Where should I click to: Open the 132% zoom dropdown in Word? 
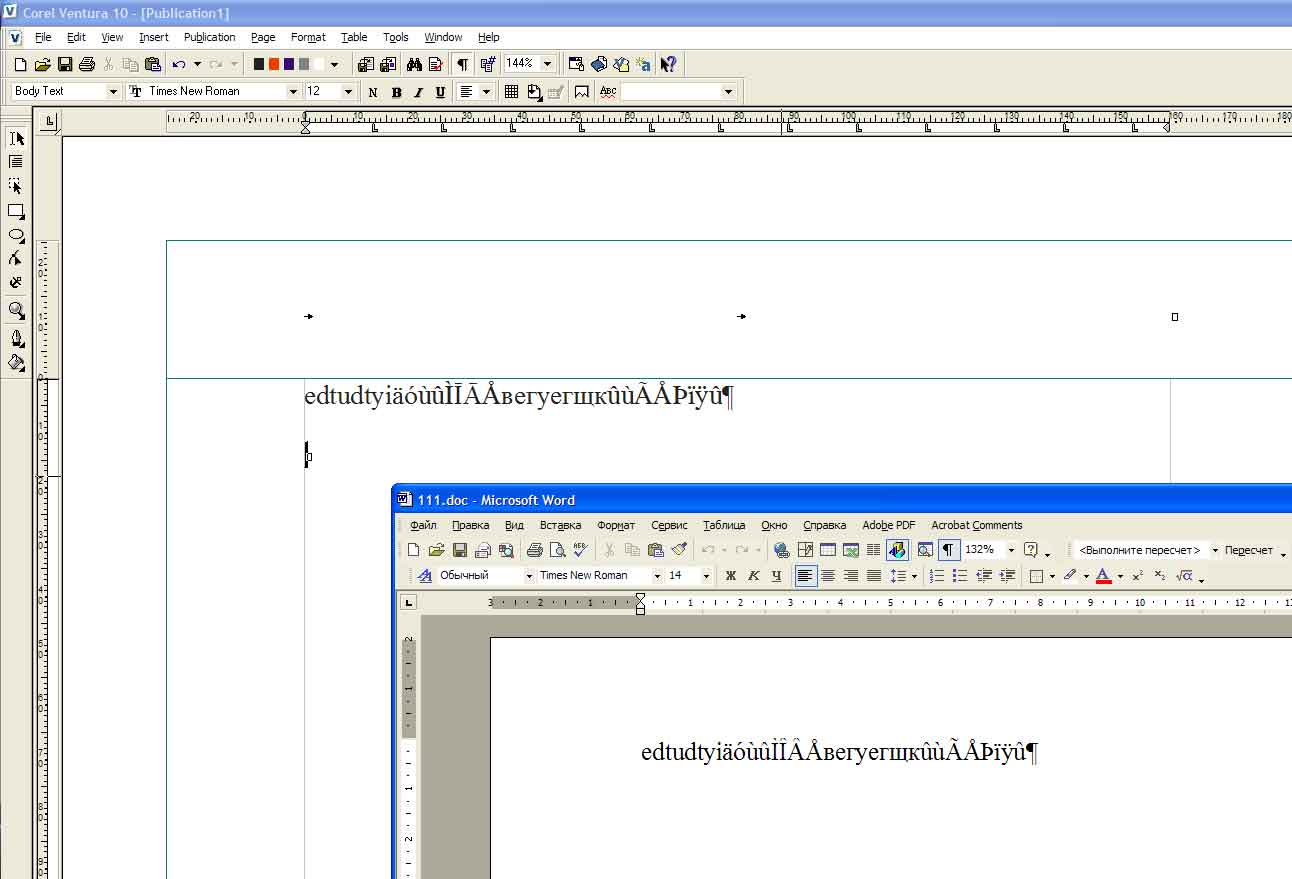pyautogui.click(x=1011, y=550)
